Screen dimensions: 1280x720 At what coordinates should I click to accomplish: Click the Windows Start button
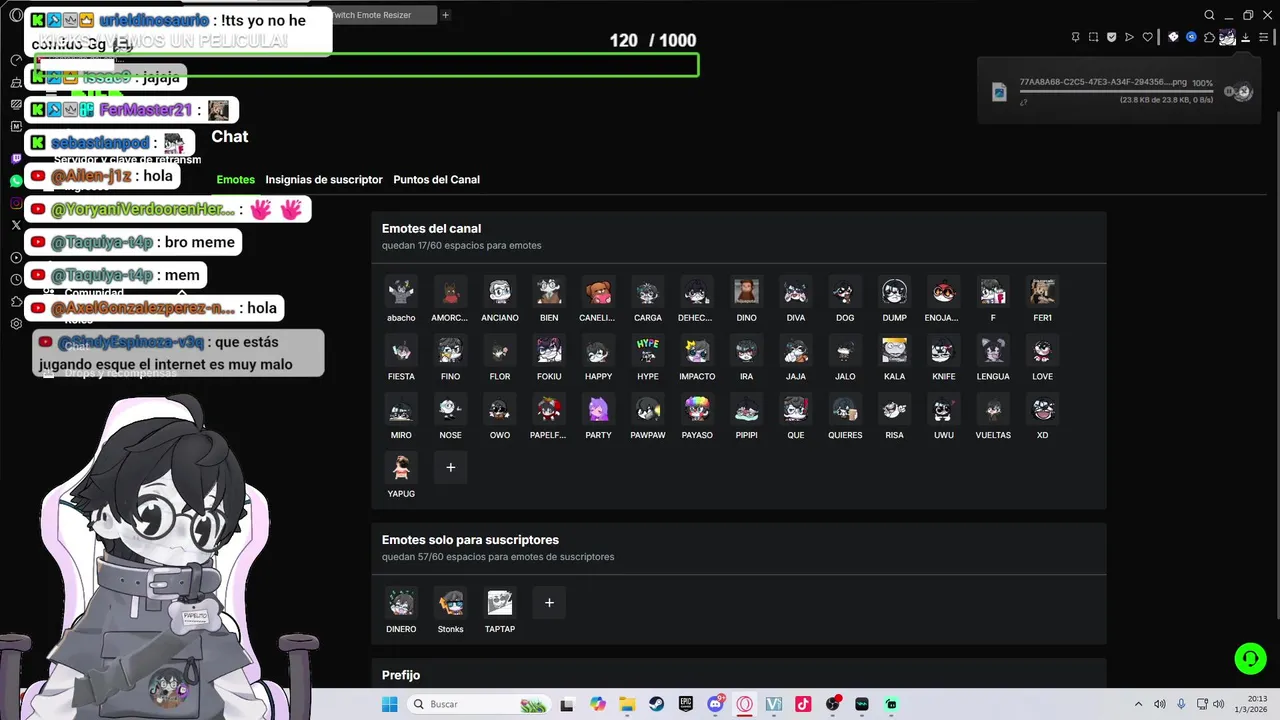[x=389, y=704]
